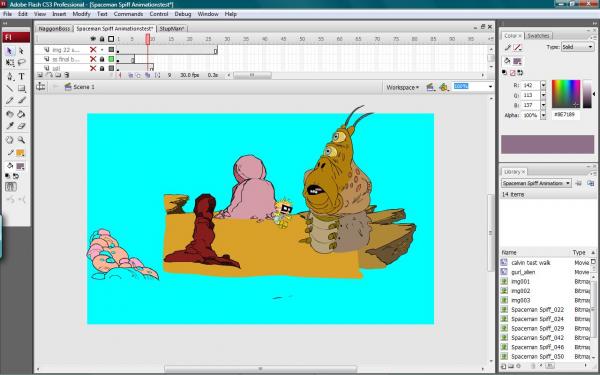Click the Swap Colors icon in Tools panel
This screenshot has width=600, height=375.
tap(16, 176)
